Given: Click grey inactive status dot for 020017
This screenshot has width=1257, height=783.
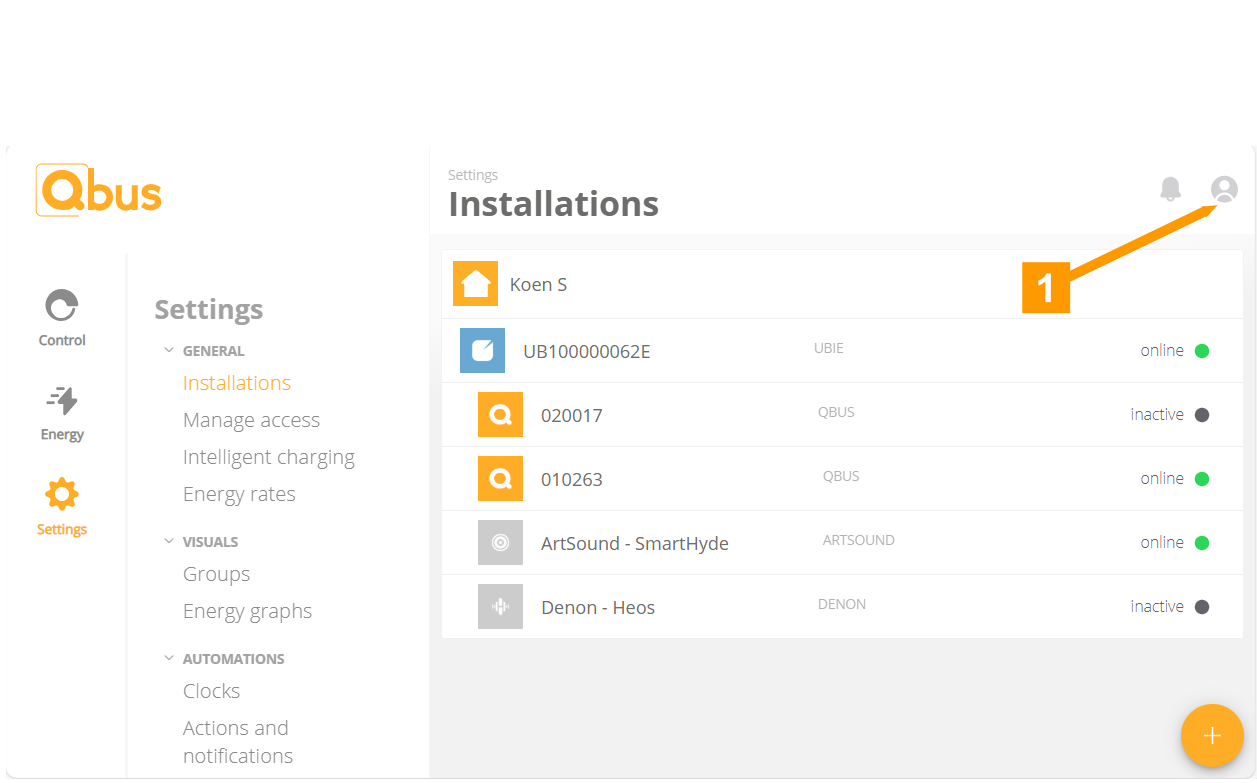Looking at the screenshot, I should (1202, 415).
